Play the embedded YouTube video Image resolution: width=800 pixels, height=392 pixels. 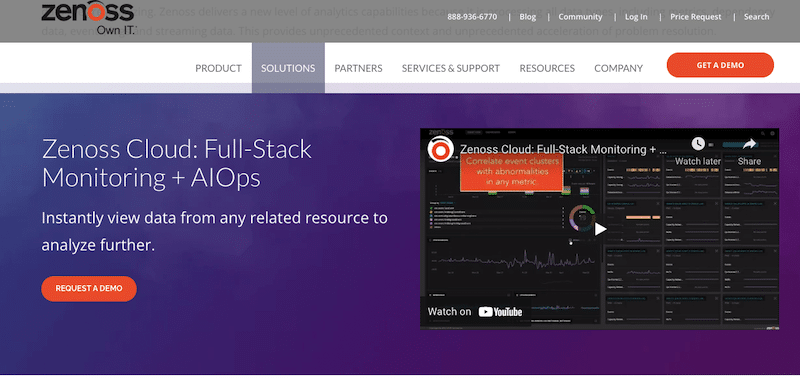click(x=600, y=229)
